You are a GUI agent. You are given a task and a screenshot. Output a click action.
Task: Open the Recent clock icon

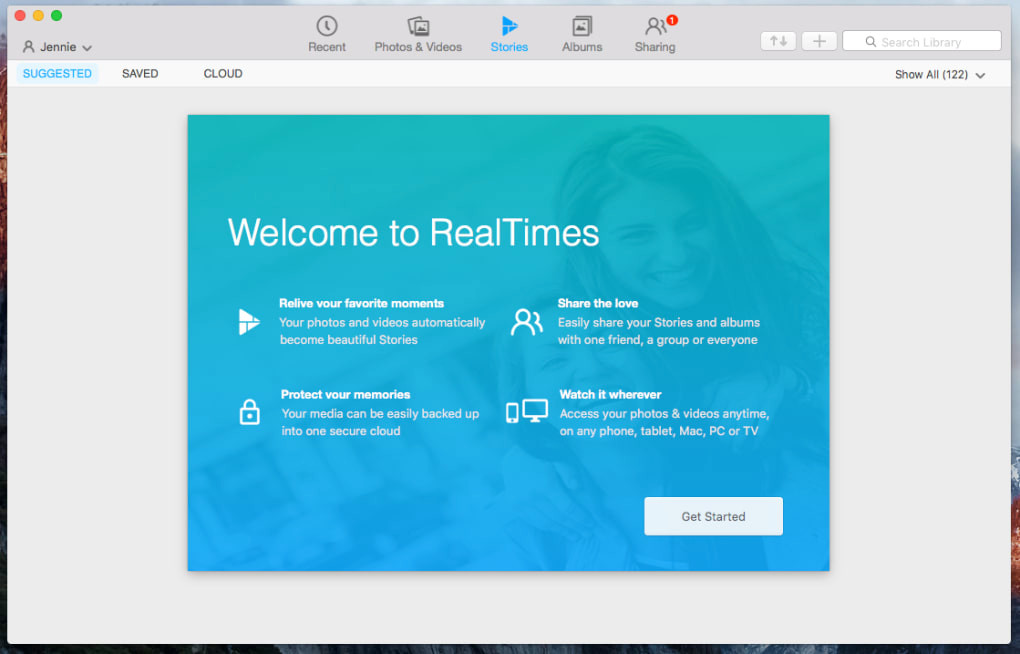(x=327, y=26)
